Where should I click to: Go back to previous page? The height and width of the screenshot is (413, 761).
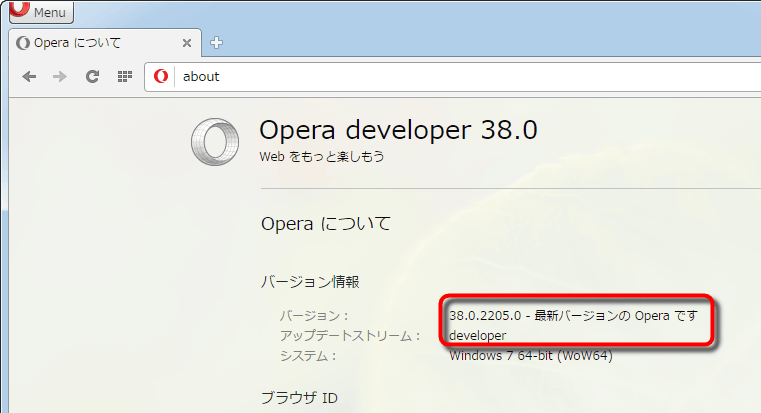[29, 77]
